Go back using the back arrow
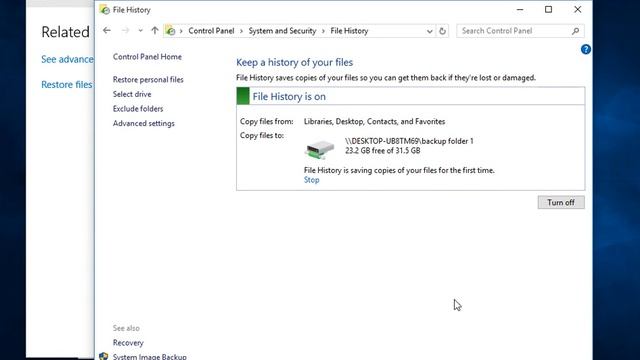This screenshot has height=360, width=640. [107, 31]
